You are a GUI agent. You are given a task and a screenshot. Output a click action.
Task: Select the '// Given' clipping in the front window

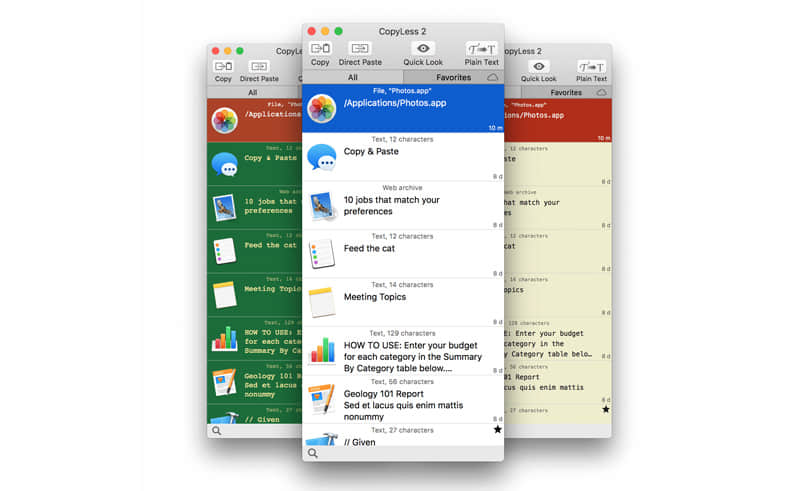pyautogui.click(x=403, y=435)
